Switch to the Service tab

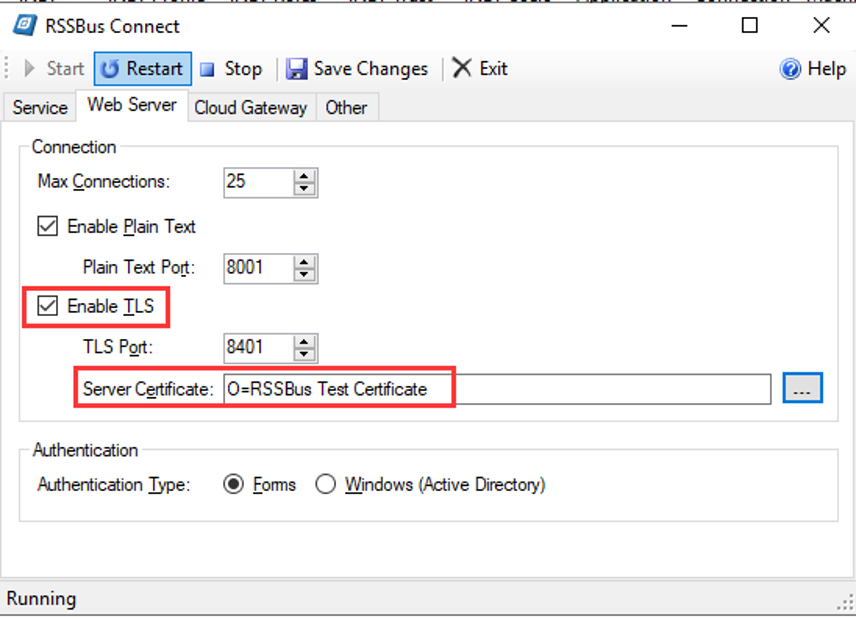(x=40, y=108)
